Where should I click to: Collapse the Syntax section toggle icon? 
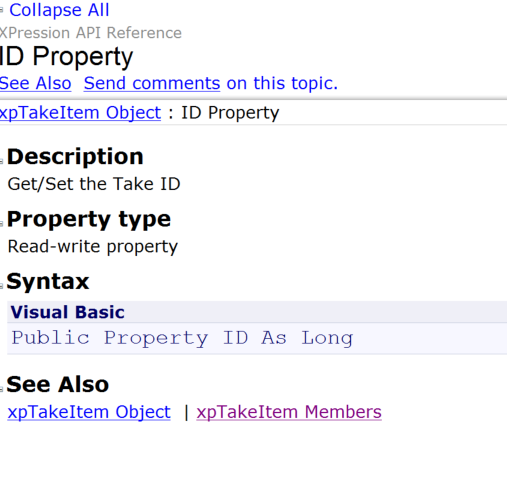pos(1,286)
